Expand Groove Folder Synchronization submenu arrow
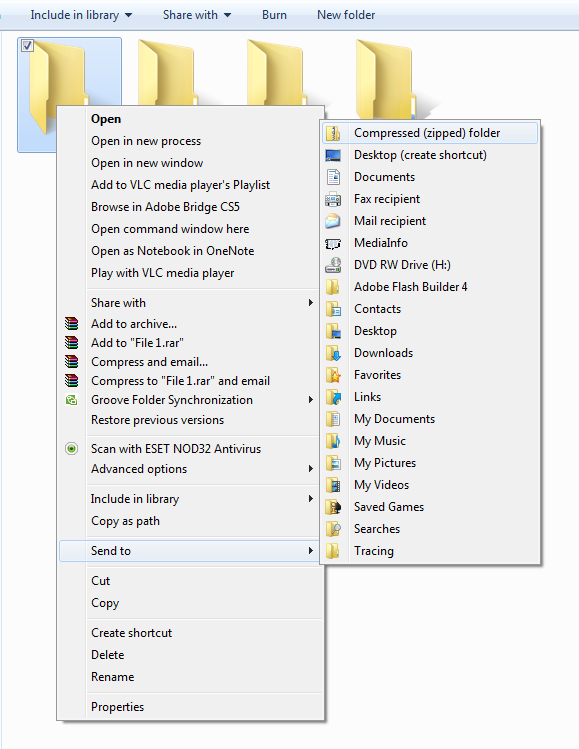 click(x=311, y=399)
